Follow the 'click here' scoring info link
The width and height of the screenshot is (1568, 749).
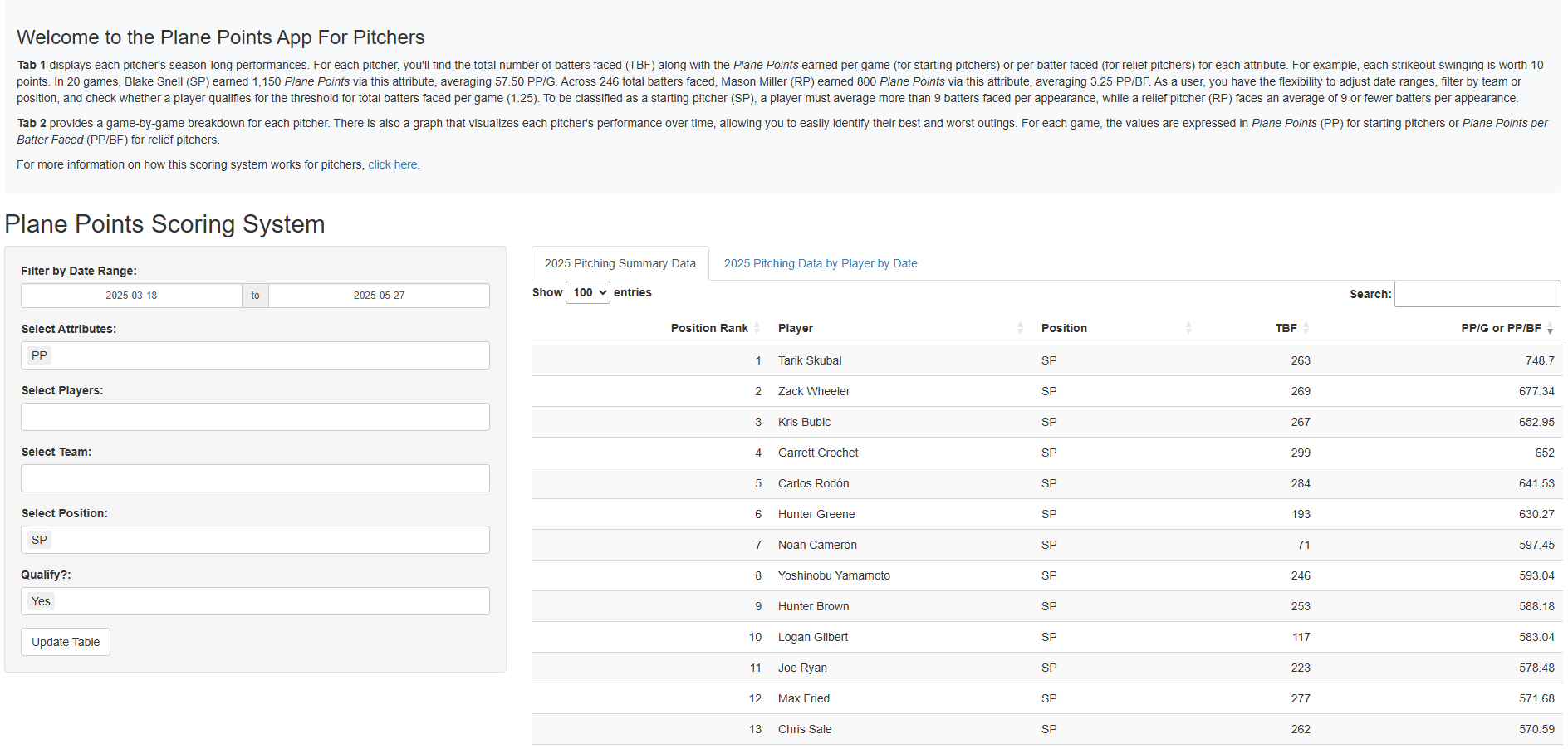pos(393,164)
